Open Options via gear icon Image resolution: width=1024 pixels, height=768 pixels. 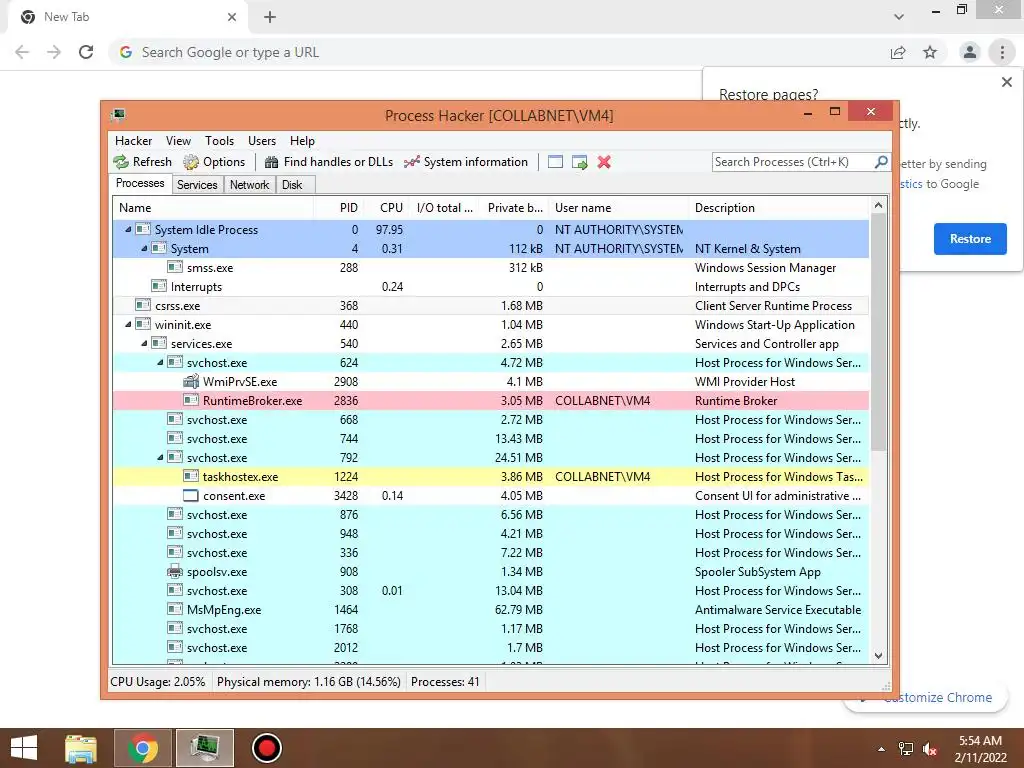[191, 162]
